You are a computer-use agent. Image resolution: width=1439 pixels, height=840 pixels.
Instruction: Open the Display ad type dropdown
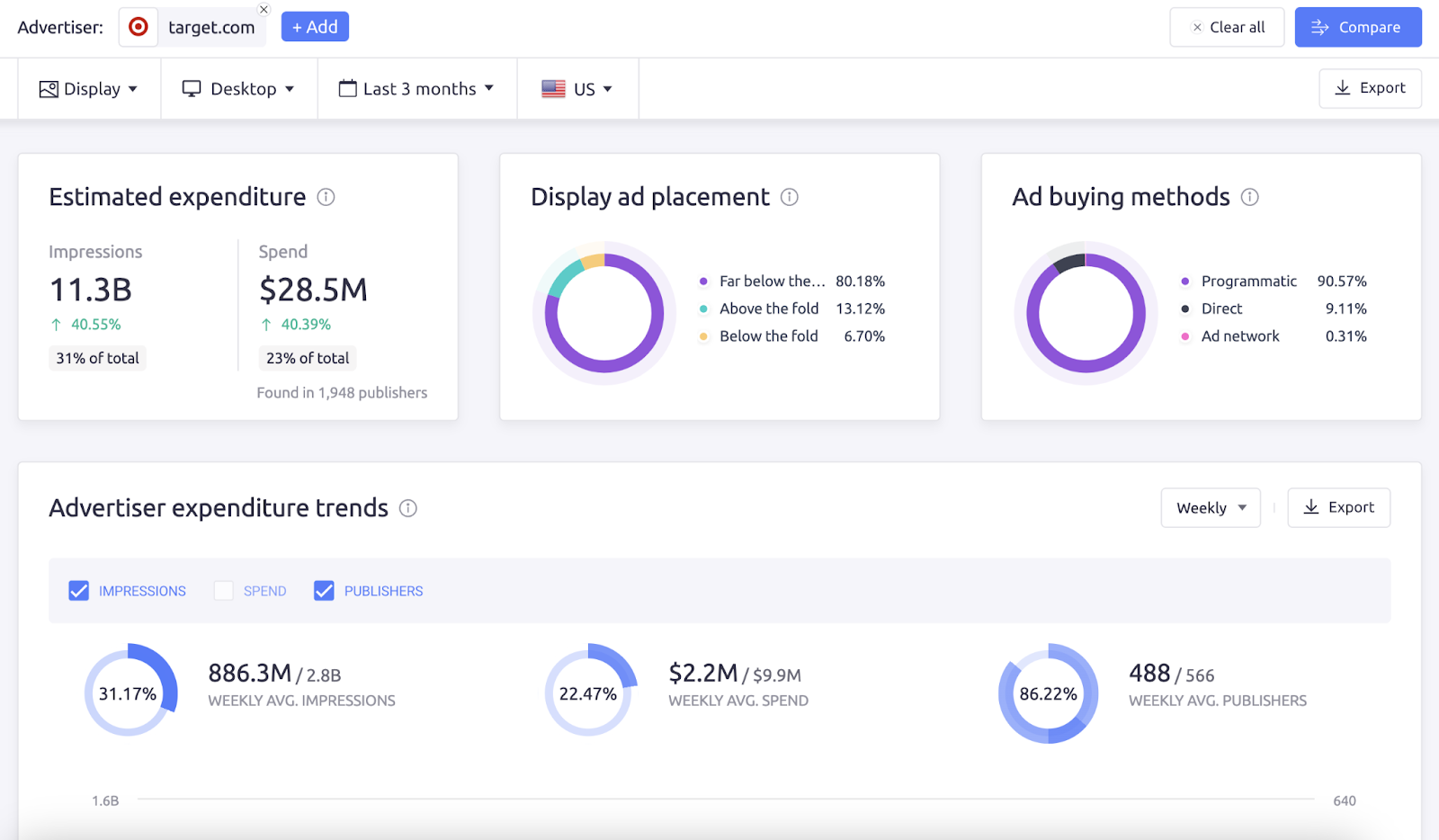coord(90,88)
